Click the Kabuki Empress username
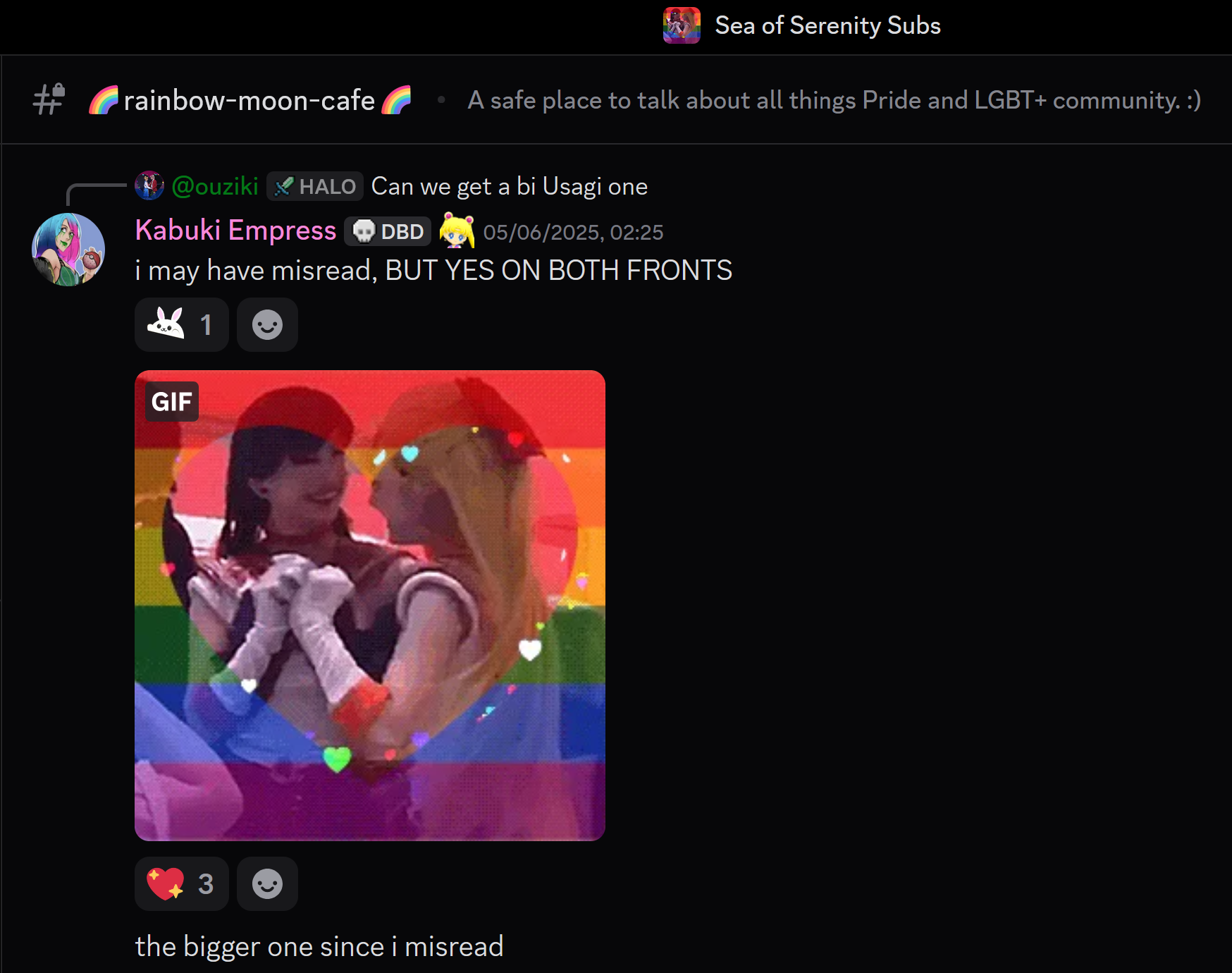 [x=235, y=231]
